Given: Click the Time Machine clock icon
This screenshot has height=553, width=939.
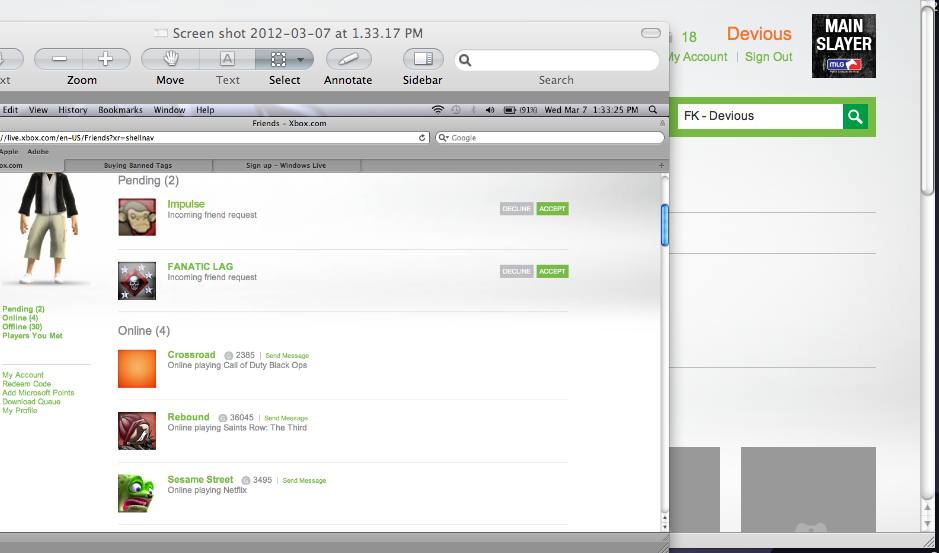Looking at the screenshot, I should point(456,110).
